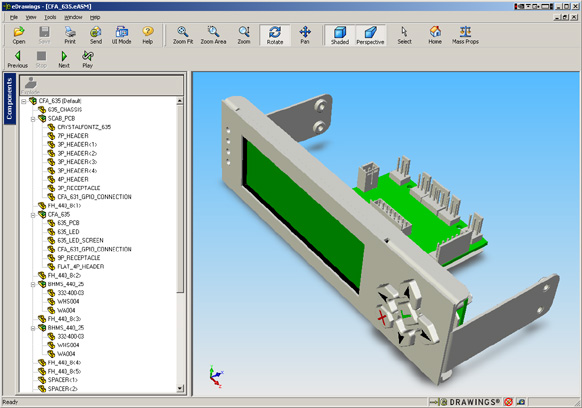Open Help from the toolbar
The height and width of the screenshot is (408, 582).
[x=148, y=36]
